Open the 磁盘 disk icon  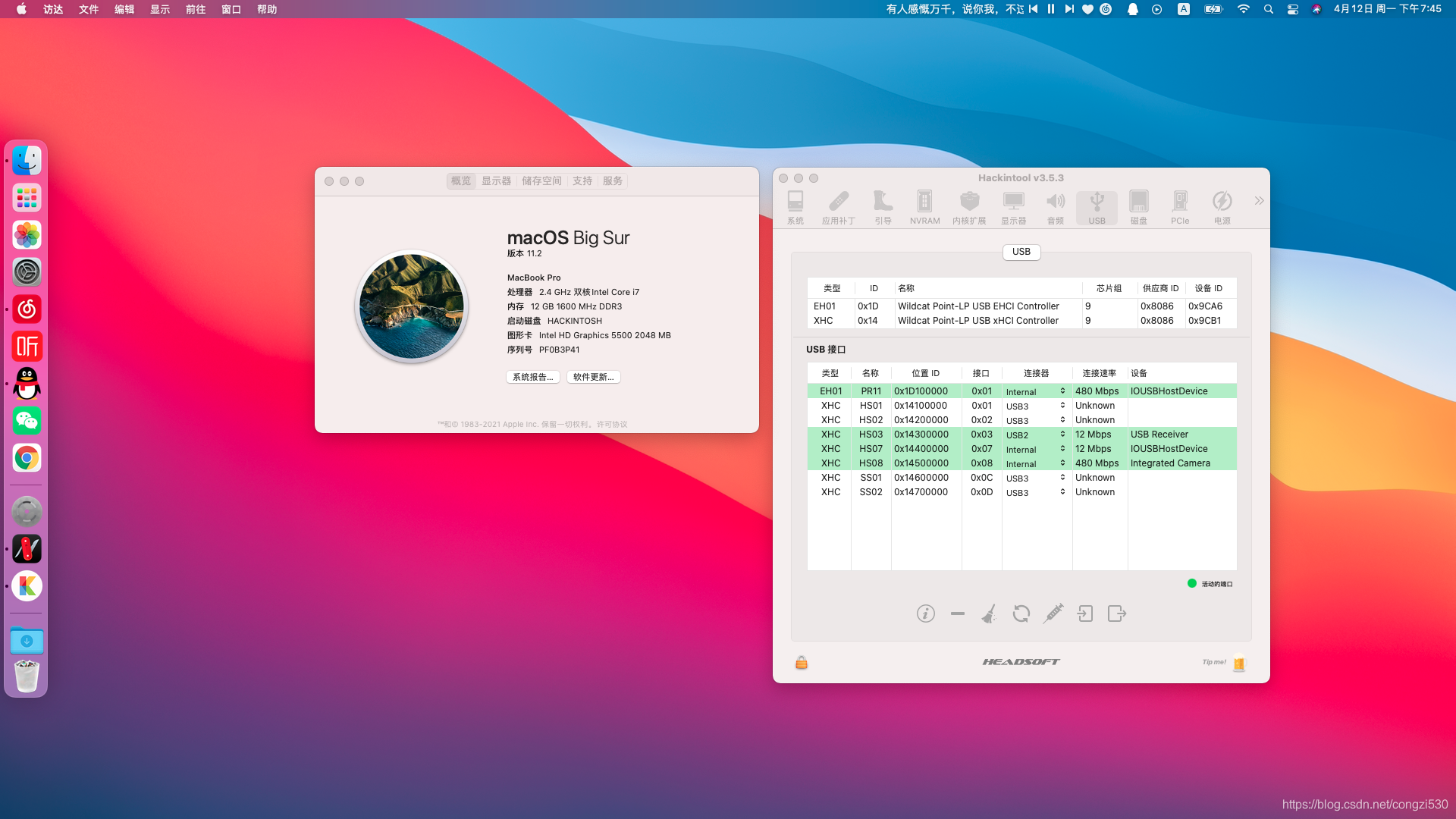tap(1138, 207)
